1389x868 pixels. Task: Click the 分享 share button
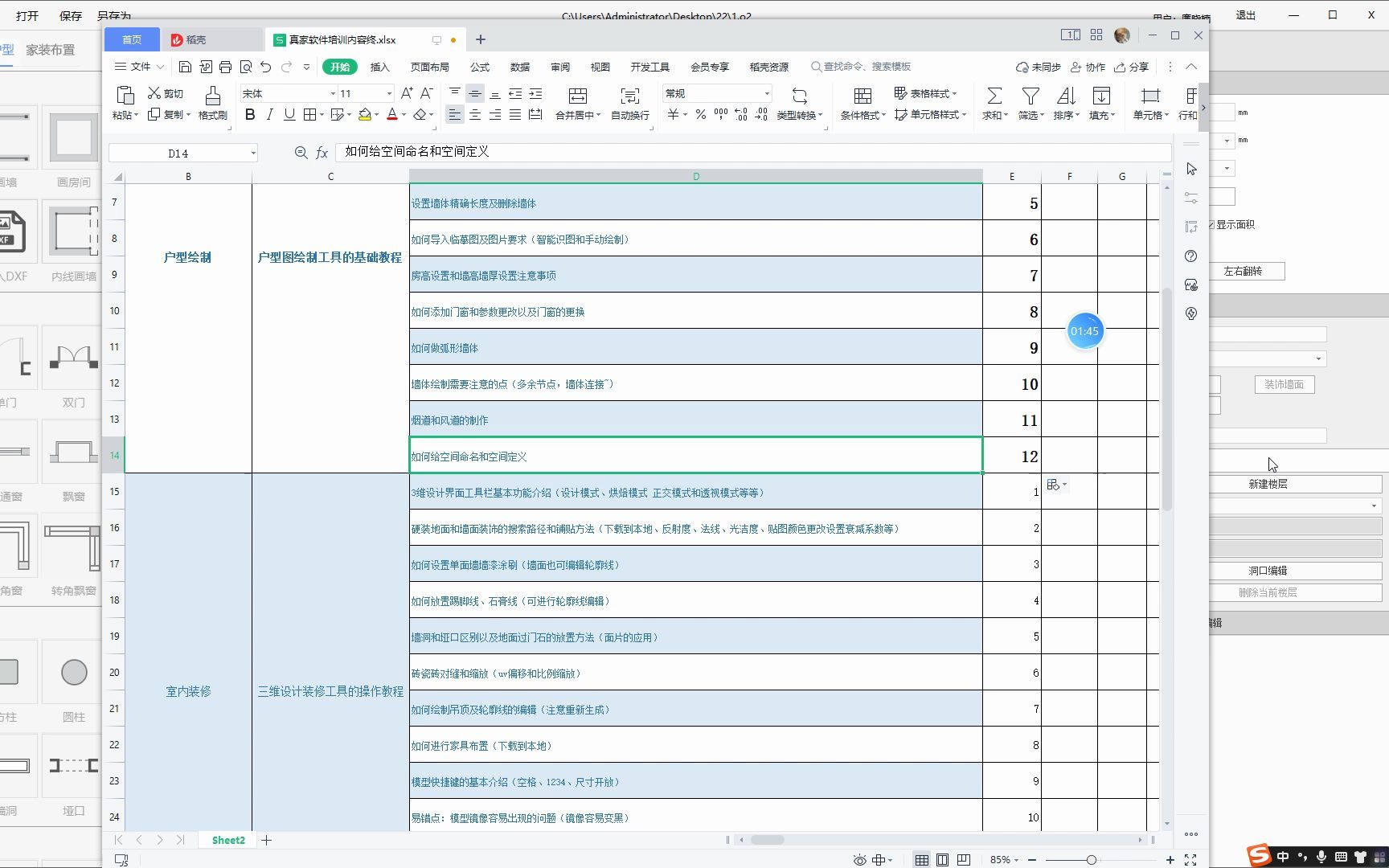click(x=1131, y=67)
